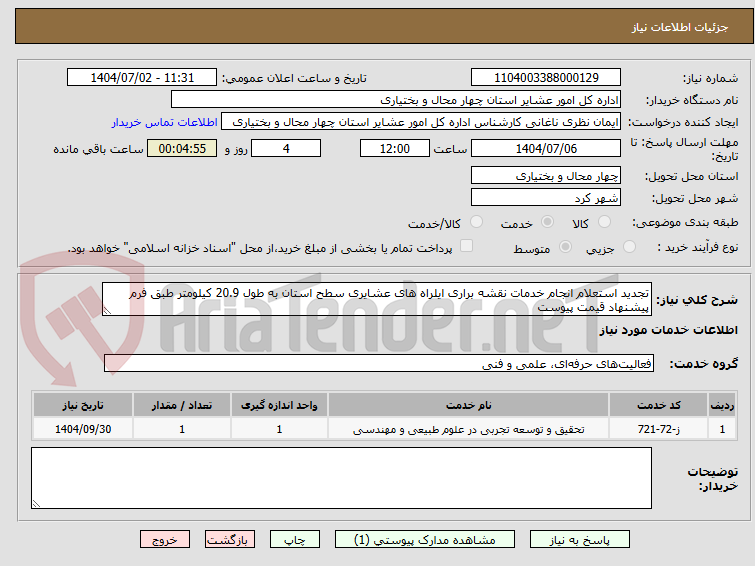
Task: Select the کالا/خدمت radio button
Action: [x=476, y=222]
